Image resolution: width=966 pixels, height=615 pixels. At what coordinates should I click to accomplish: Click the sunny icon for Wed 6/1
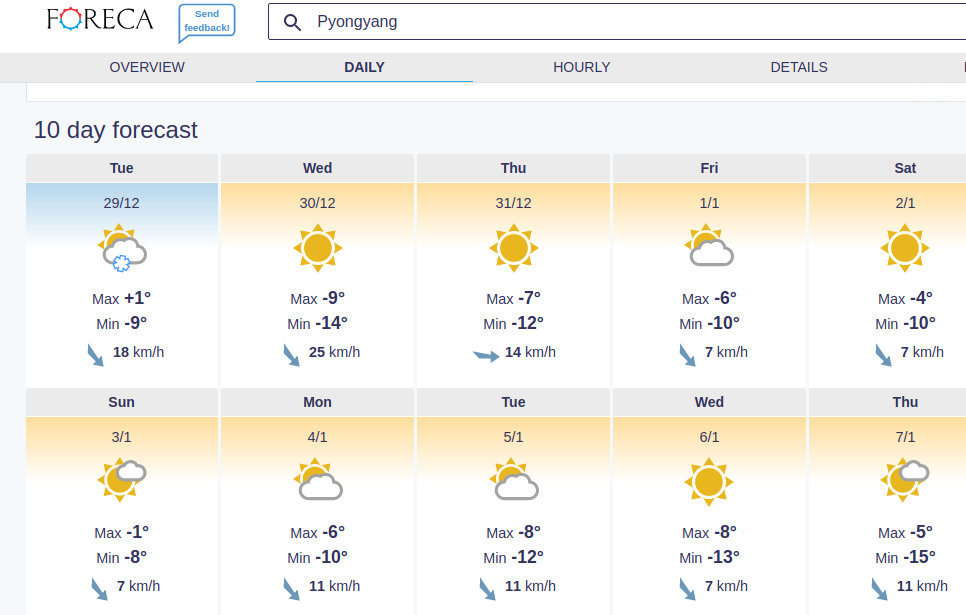click(709, 482)
